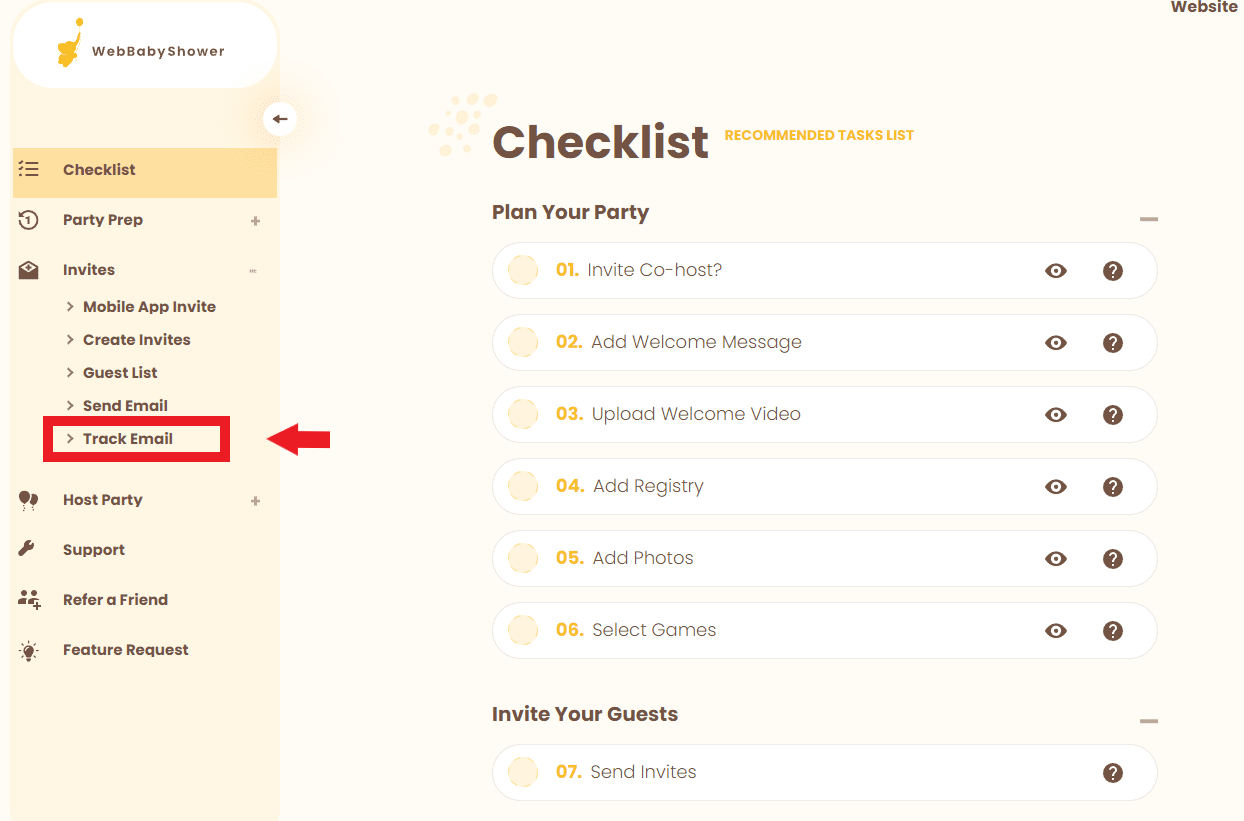The height and width of the screenshot is (821, 1244).
Task: Mark Invite Co-host task as complete
Action: (523, 270)
